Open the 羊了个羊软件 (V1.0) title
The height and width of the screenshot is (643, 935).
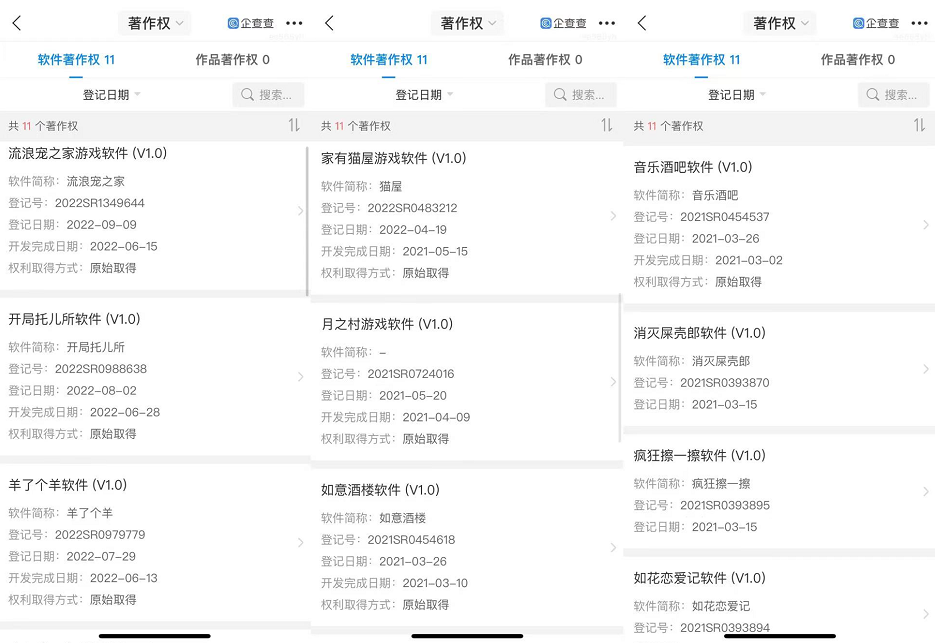click(67, 485)
